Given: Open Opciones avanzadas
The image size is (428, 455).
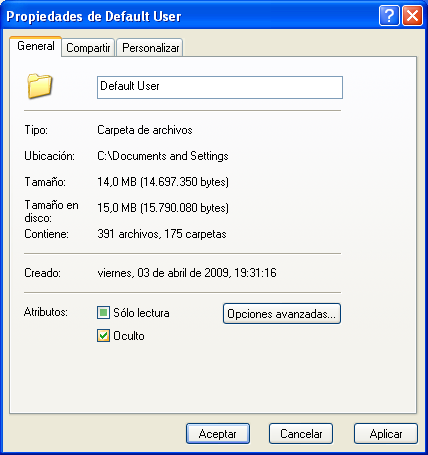Looking at the screenshot, I should click(x=282, y=313).
